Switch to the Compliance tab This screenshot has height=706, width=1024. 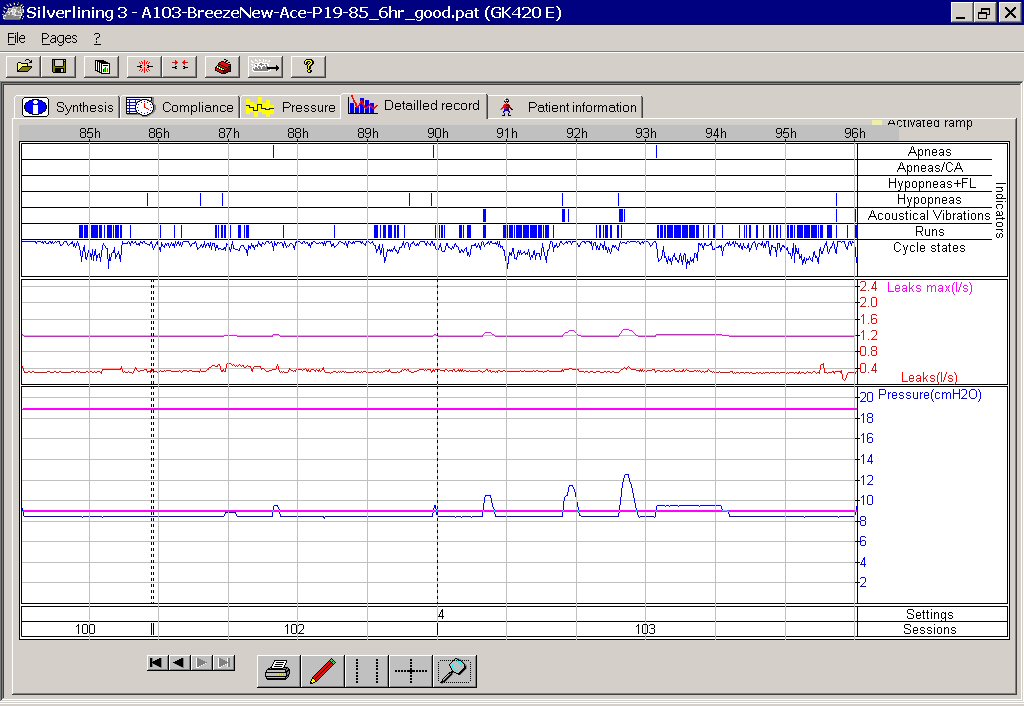180,107
